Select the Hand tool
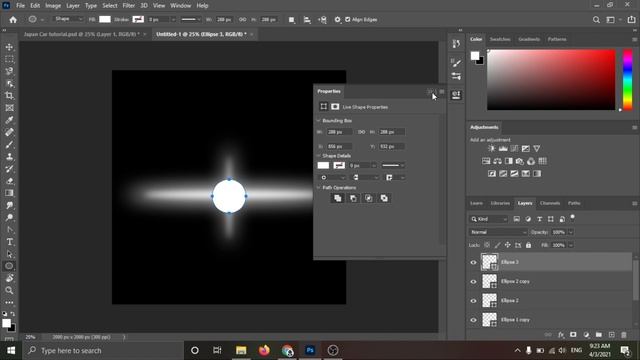This screenshot has height=360, width=640. click(9, 278)
